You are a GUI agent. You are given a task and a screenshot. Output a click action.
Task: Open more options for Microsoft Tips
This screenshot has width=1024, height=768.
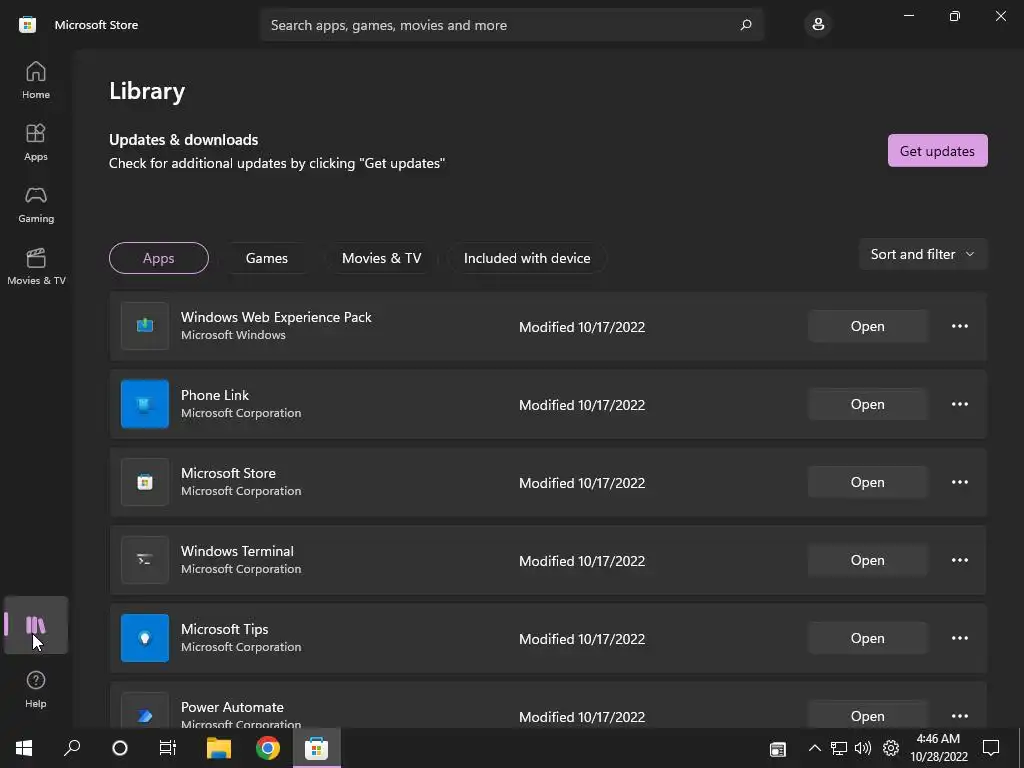pyautogui.click(x=959, y=638)
